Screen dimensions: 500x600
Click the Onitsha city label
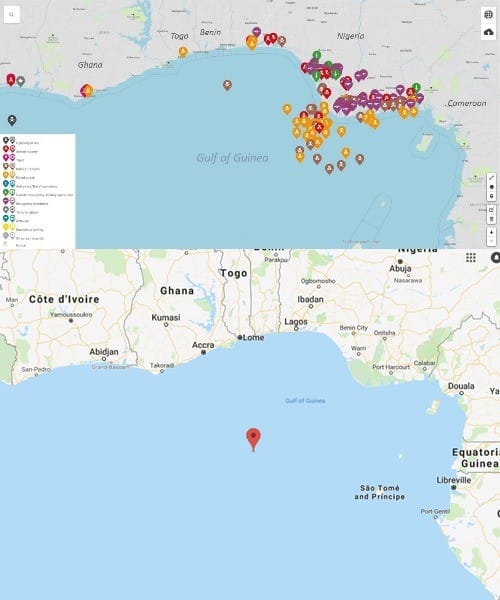pos(384,333)
